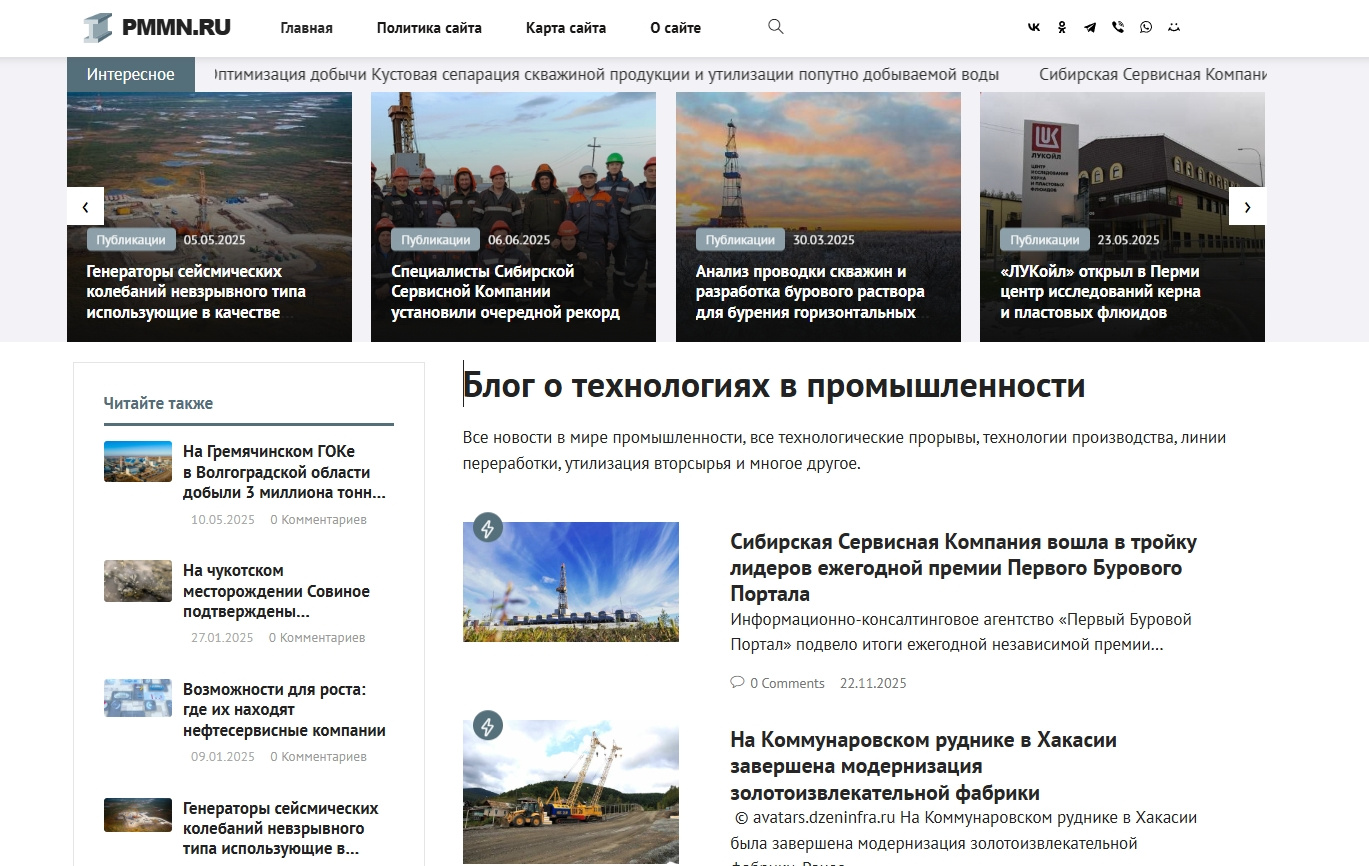1369x866 pixels.
Task: Open the site search magnifier
Action: (x=775, y=27)
